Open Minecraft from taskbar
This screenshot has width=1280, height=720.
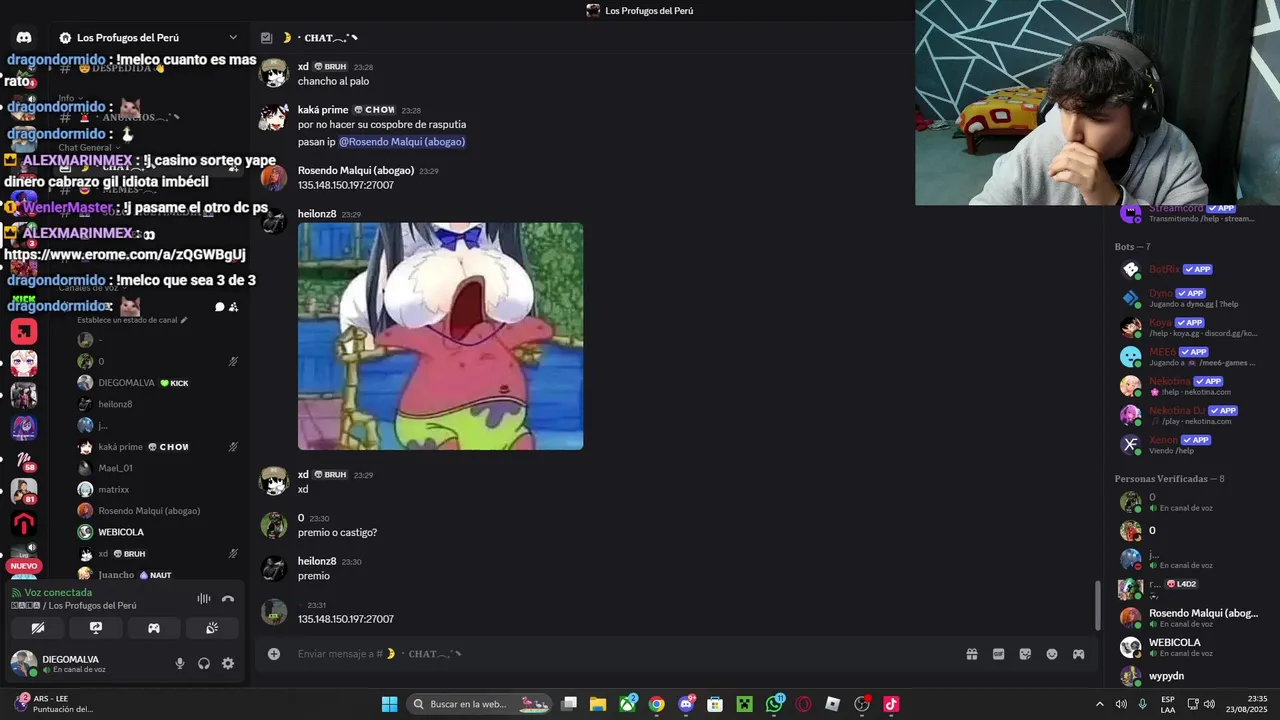[744, 704]
